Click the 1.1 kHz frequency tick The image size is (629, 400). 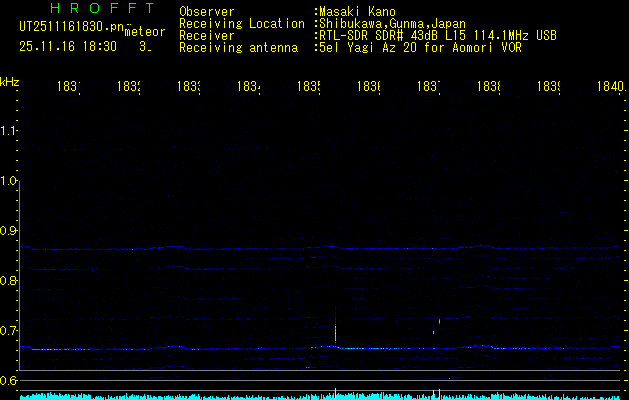pos(9,131)
